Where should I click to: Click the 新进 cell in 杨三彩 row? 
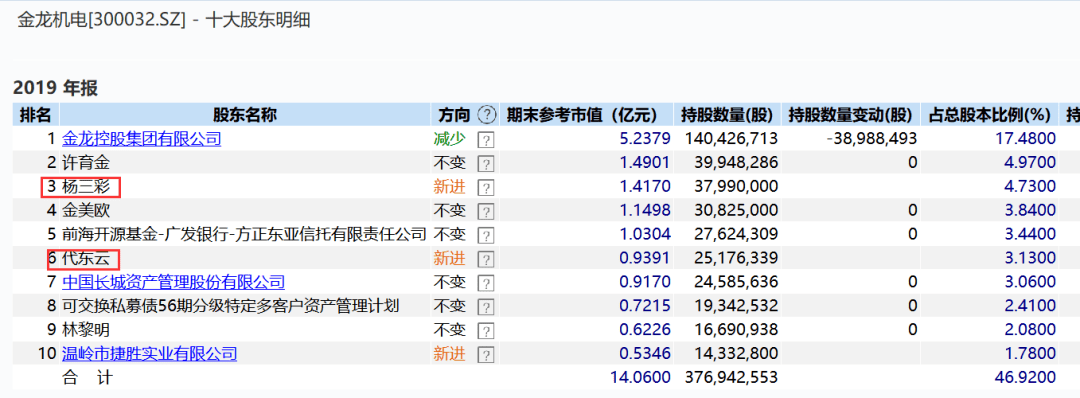(449, 187)
